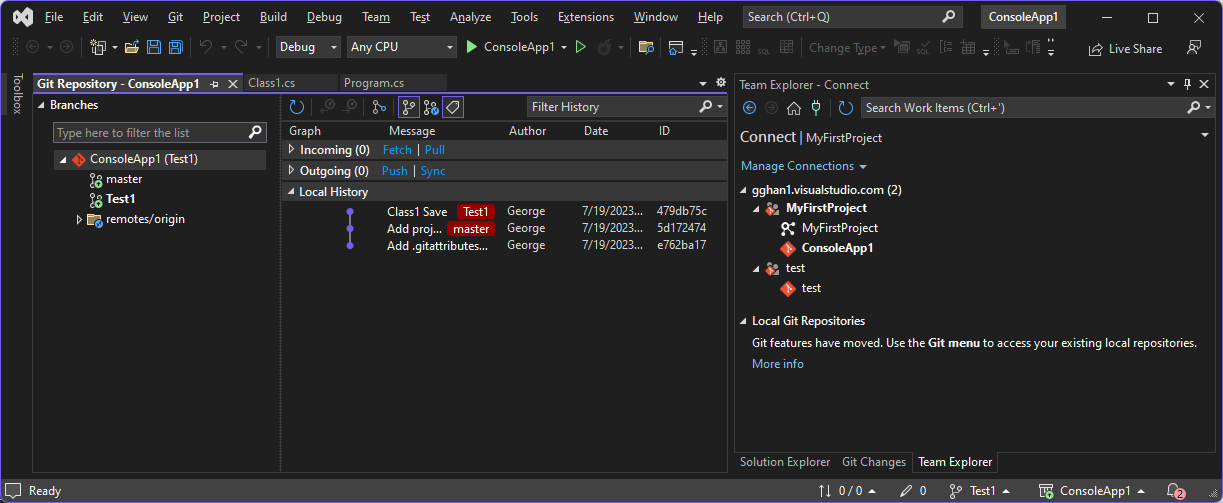
Task: Click the Push link
Action: pyautogui.click(x=395, y=171)
